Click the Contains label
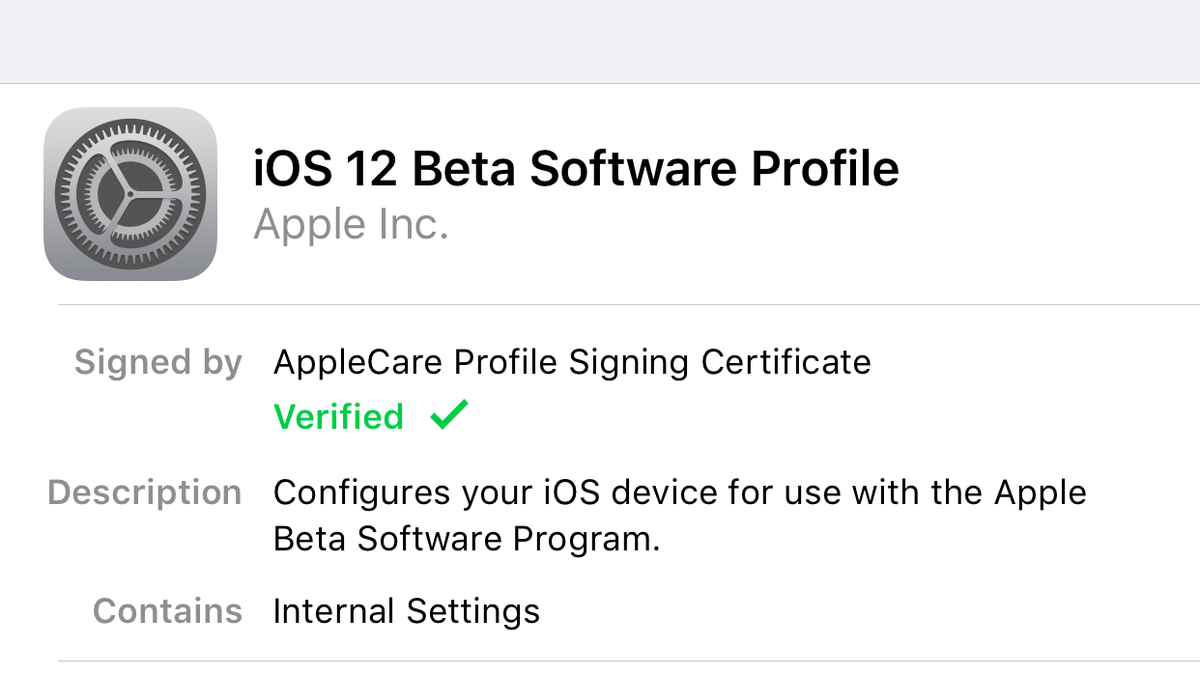 (168, 610)
